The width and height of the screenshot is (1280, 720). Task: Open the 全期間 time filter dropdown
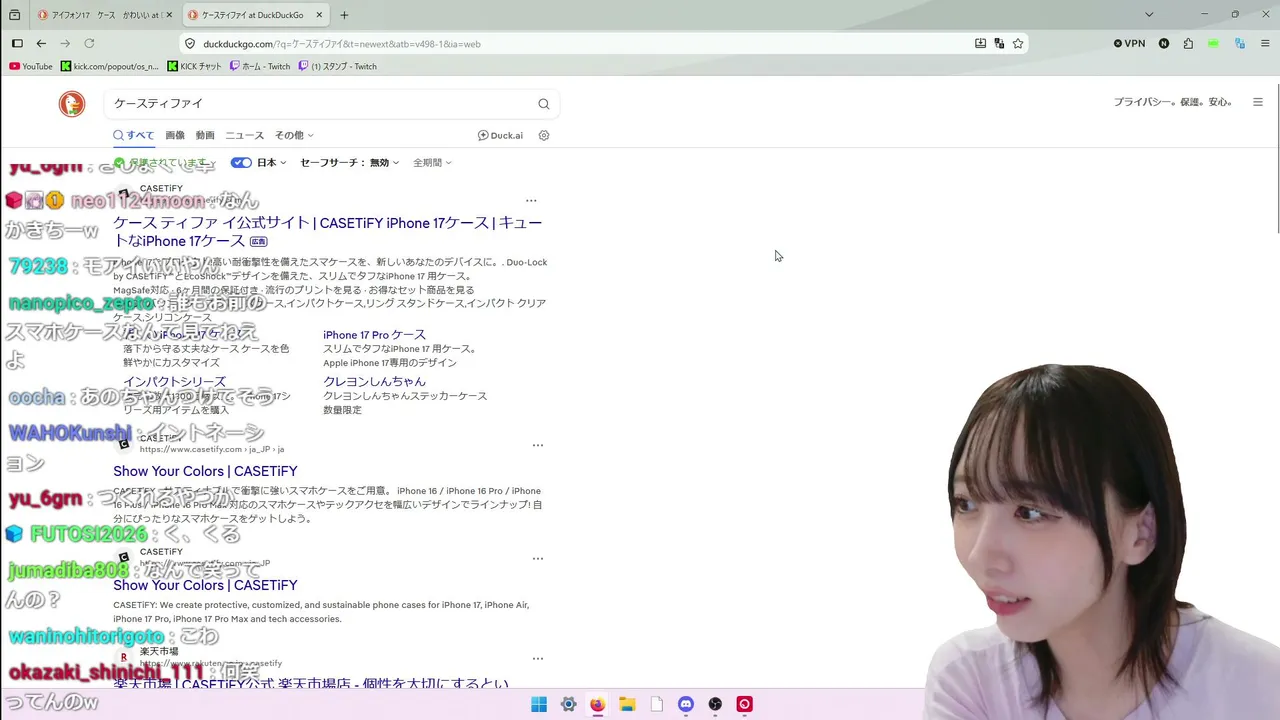coord(433,162)
